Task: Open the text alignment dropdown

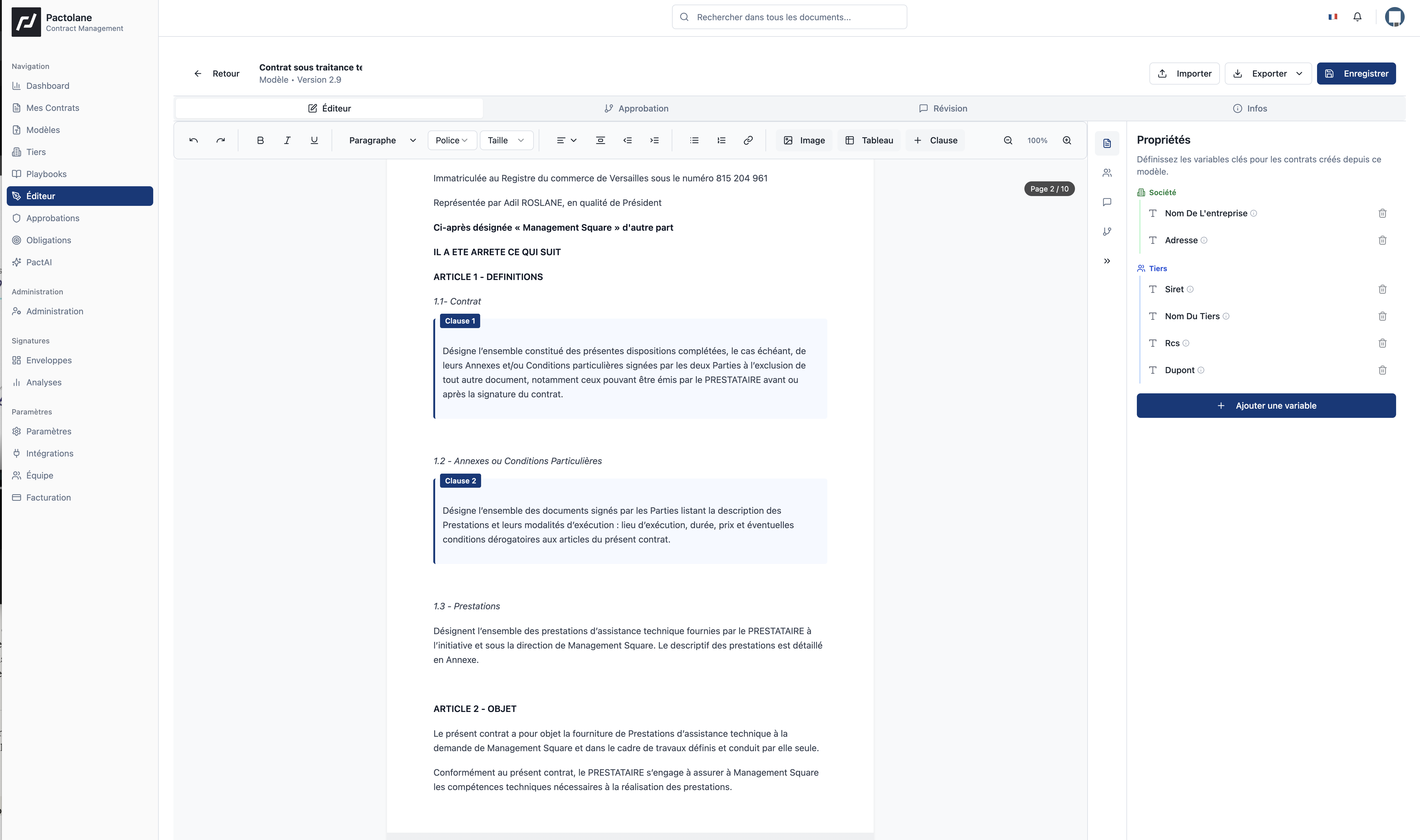Action: click(566, 140)
